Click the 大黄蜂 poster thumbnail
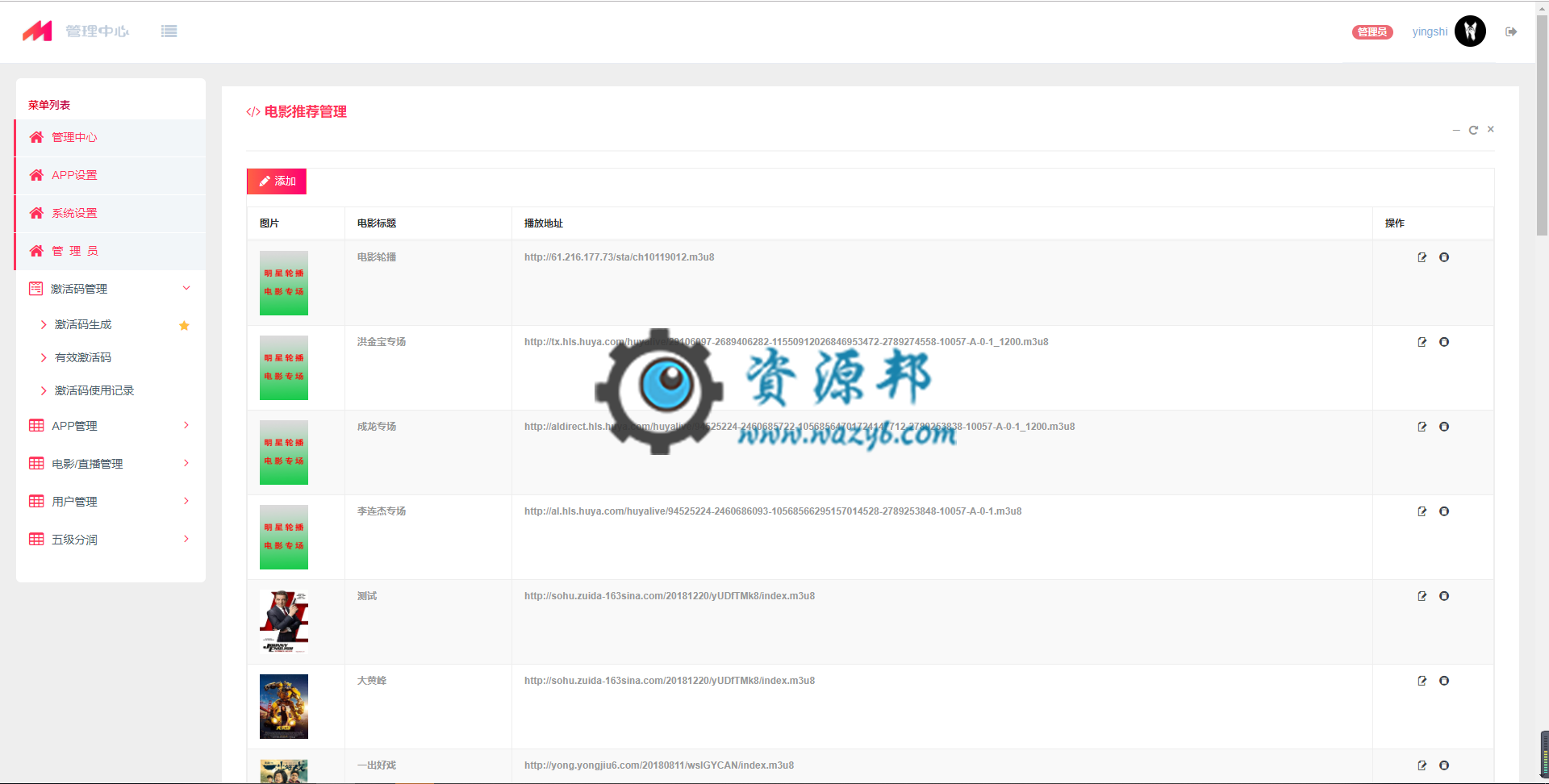Image resolution: width=1549 pixels, height=784 pixels. pyautogui.click(x=284, y=707)
